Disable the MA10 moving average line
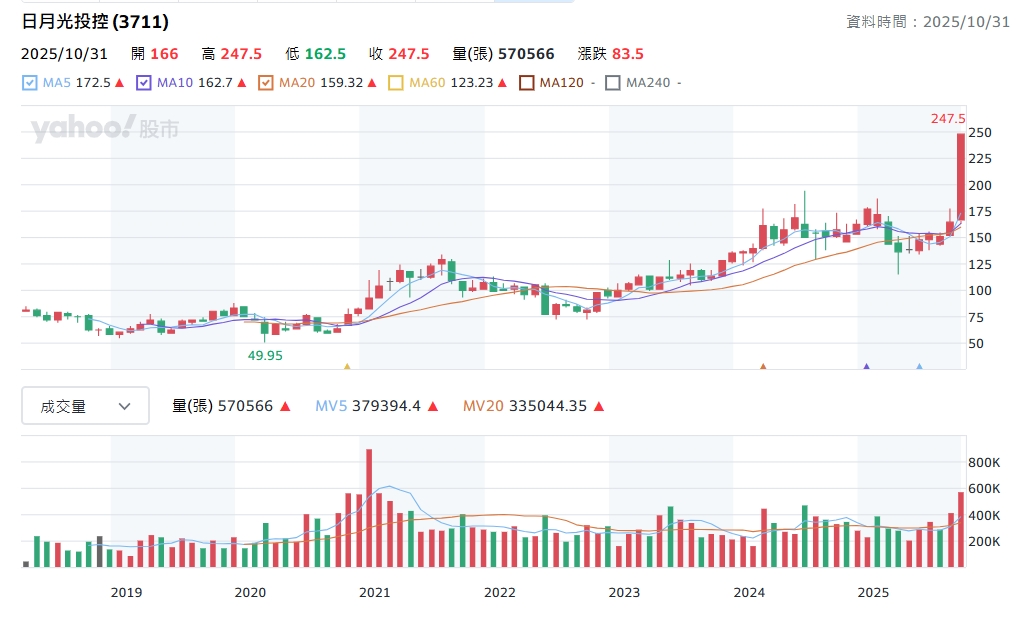The image size is (1016, 618). [x=143, y=83]
